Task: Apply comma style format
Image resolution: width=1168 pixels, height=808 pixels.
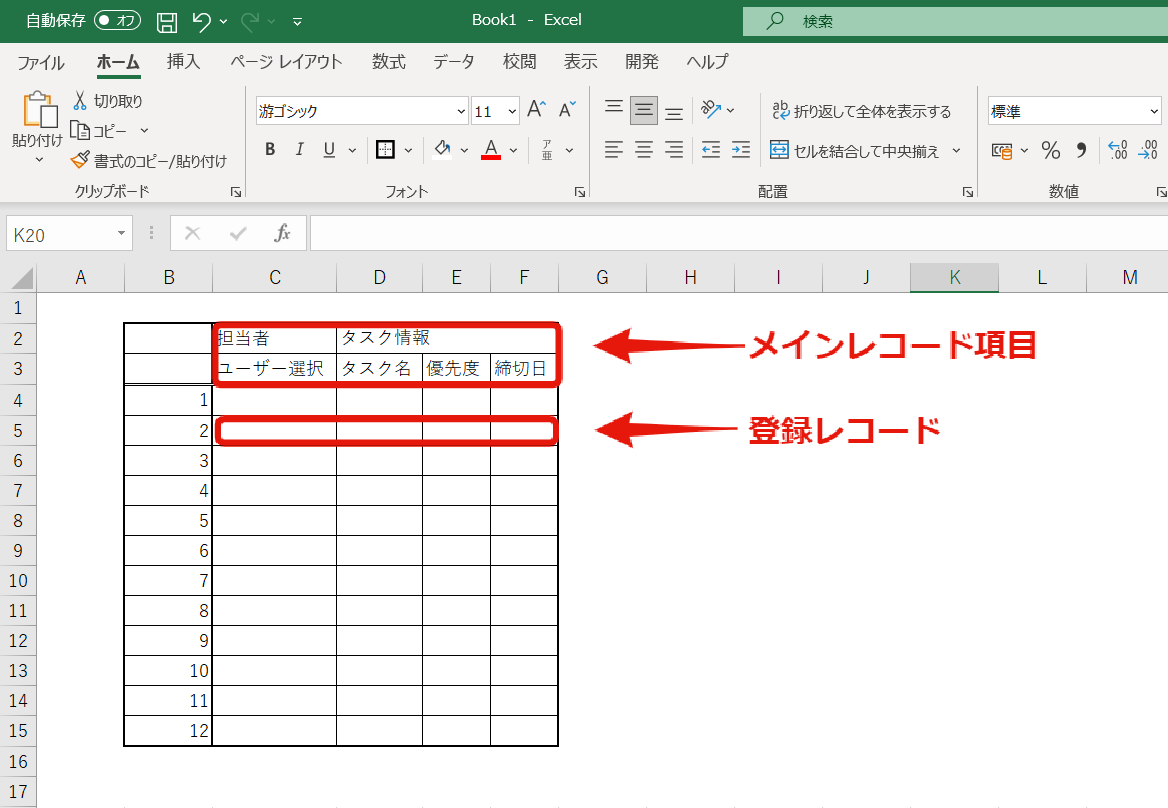Action: click(1081, 150)
